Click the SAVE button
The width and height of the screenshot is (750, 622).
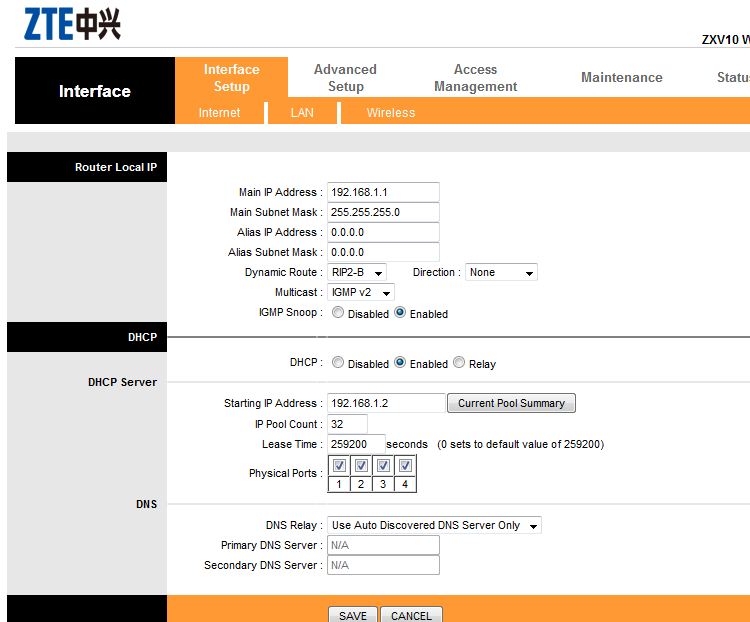tap(353, 615)
